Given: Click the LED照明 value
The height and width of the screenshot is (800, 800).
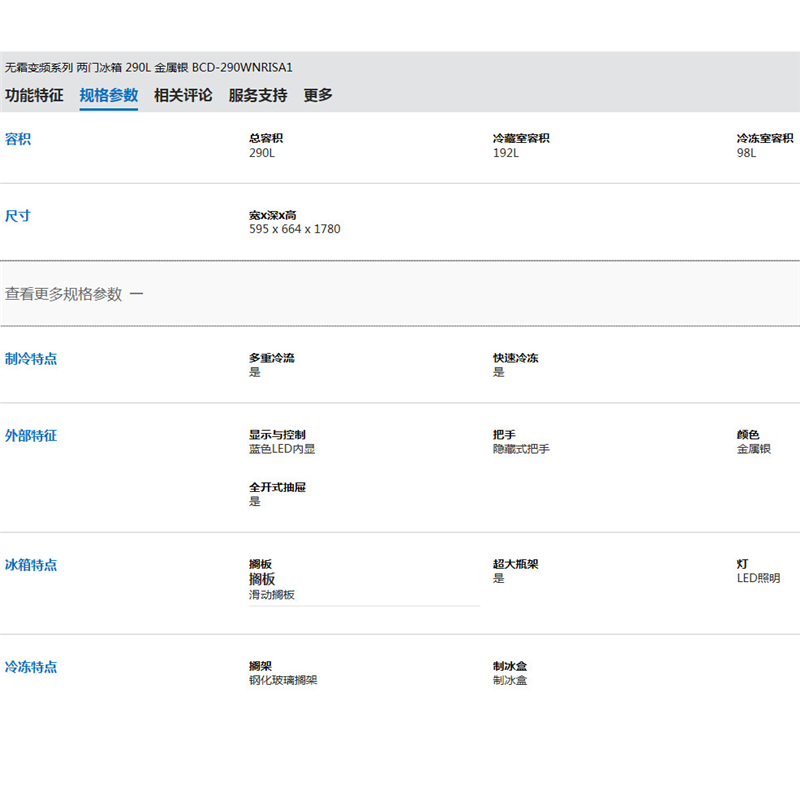Looking at the screenshot, I should [758, 578].
